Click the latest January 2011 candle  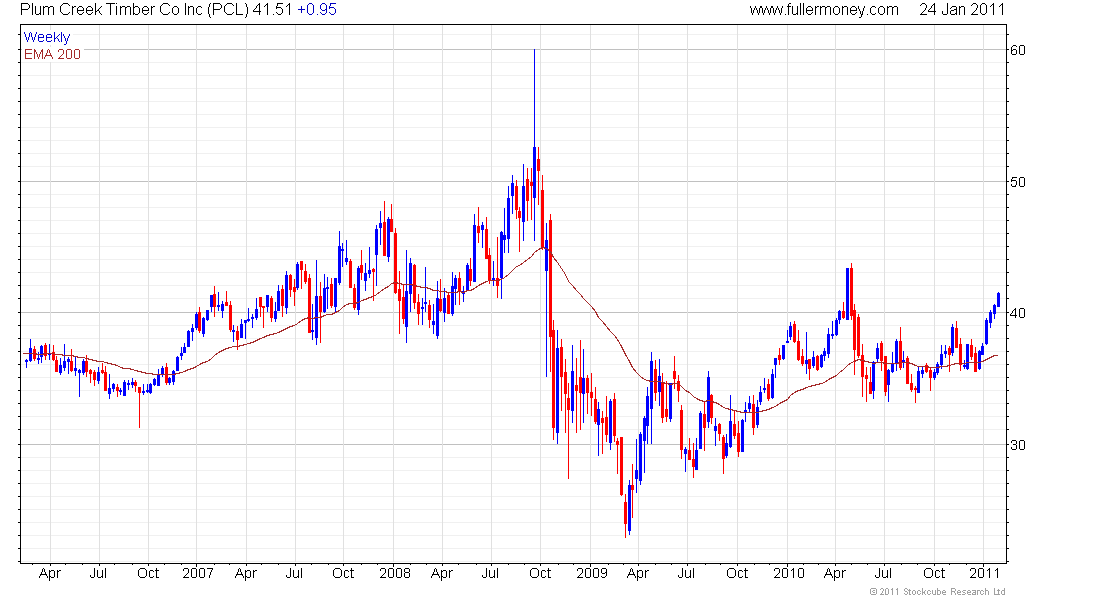click(998, 299)
